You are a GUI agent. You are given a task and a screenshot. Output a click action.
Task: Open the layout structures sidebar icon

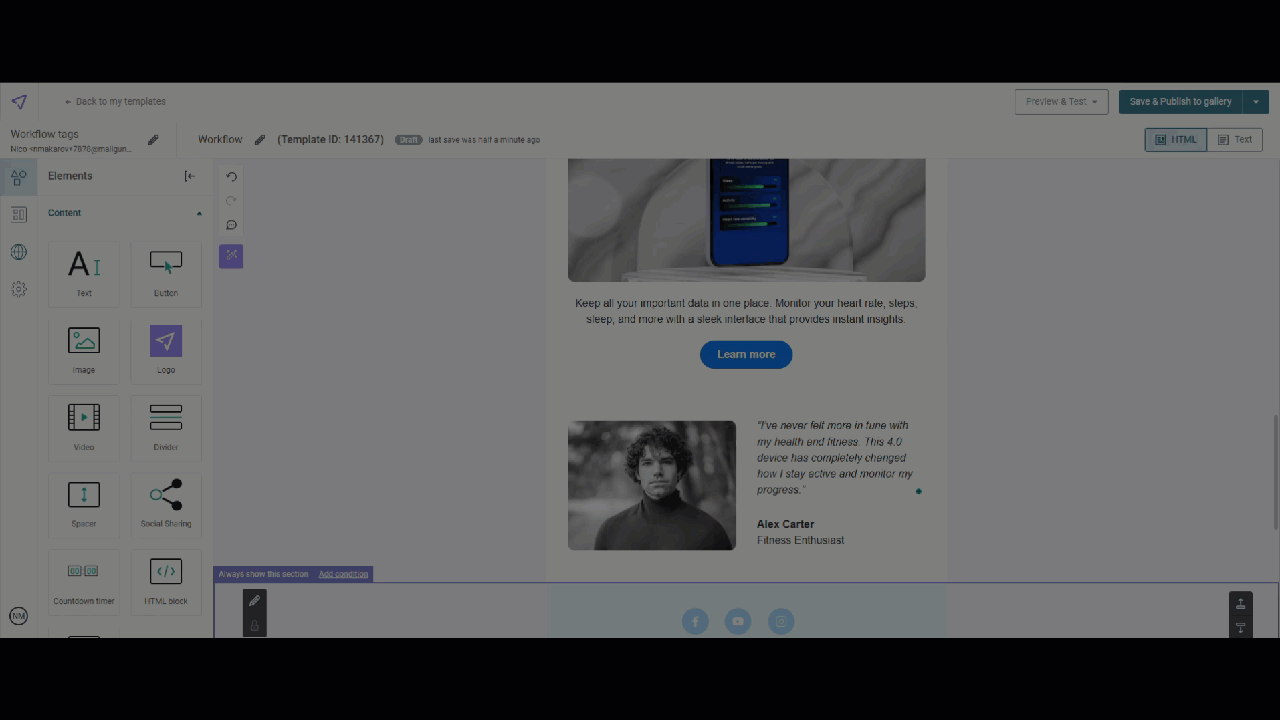(18, 215)
